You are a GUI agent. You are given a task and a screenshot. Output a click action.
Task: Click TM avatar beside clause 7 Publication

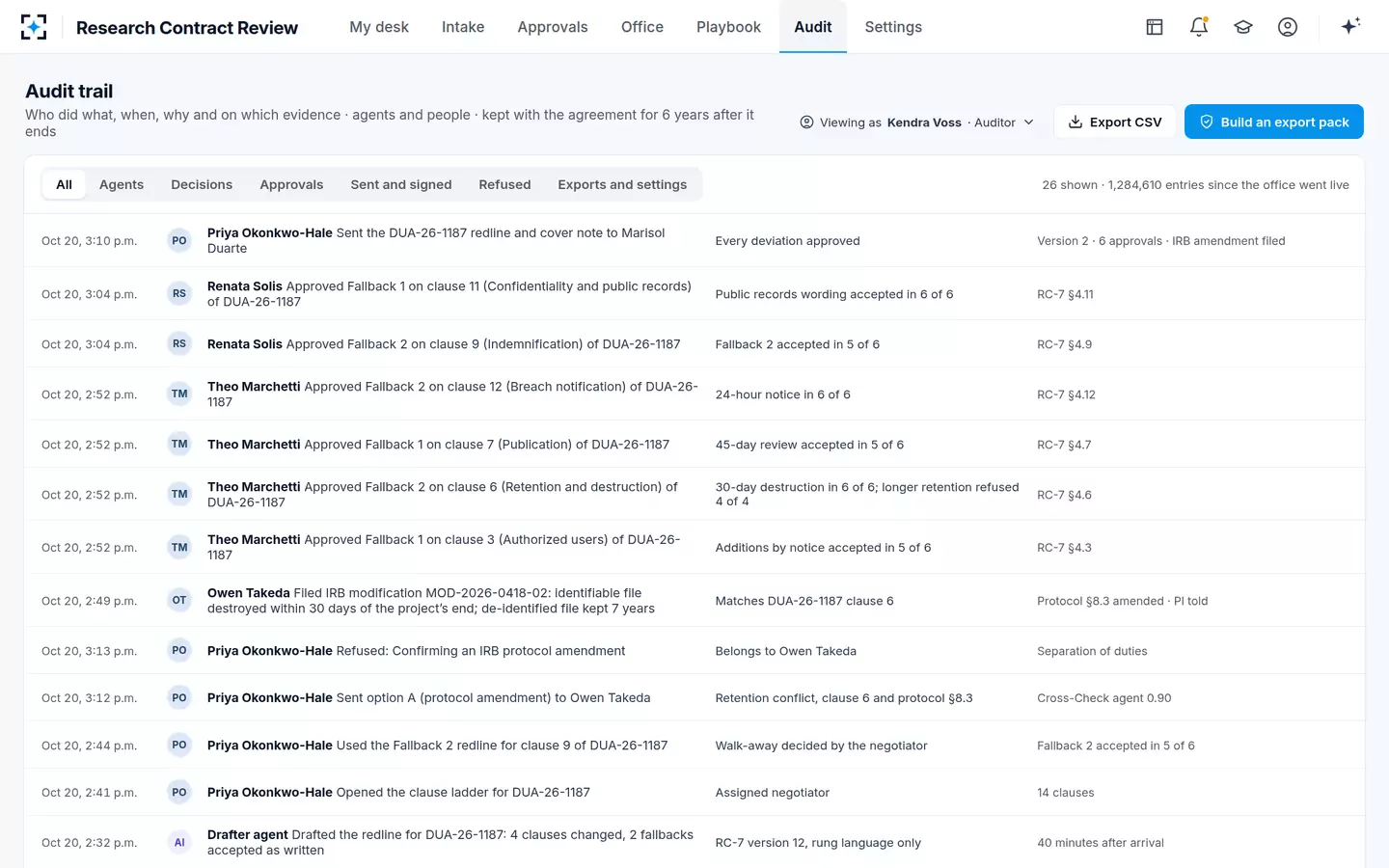click(179, 445)
